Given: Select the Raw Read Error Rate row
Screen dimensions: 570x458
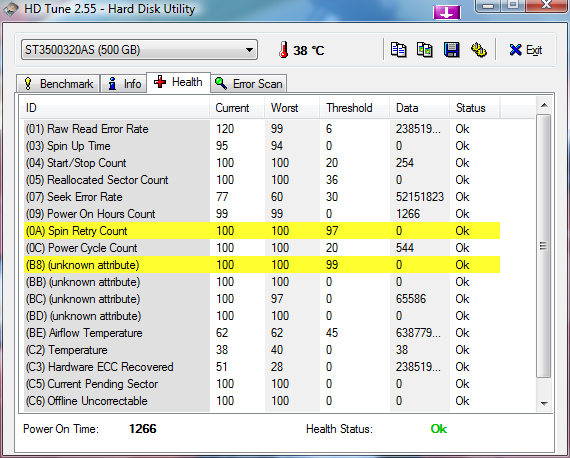Looking at the screenshot, I should pos(262,129).
